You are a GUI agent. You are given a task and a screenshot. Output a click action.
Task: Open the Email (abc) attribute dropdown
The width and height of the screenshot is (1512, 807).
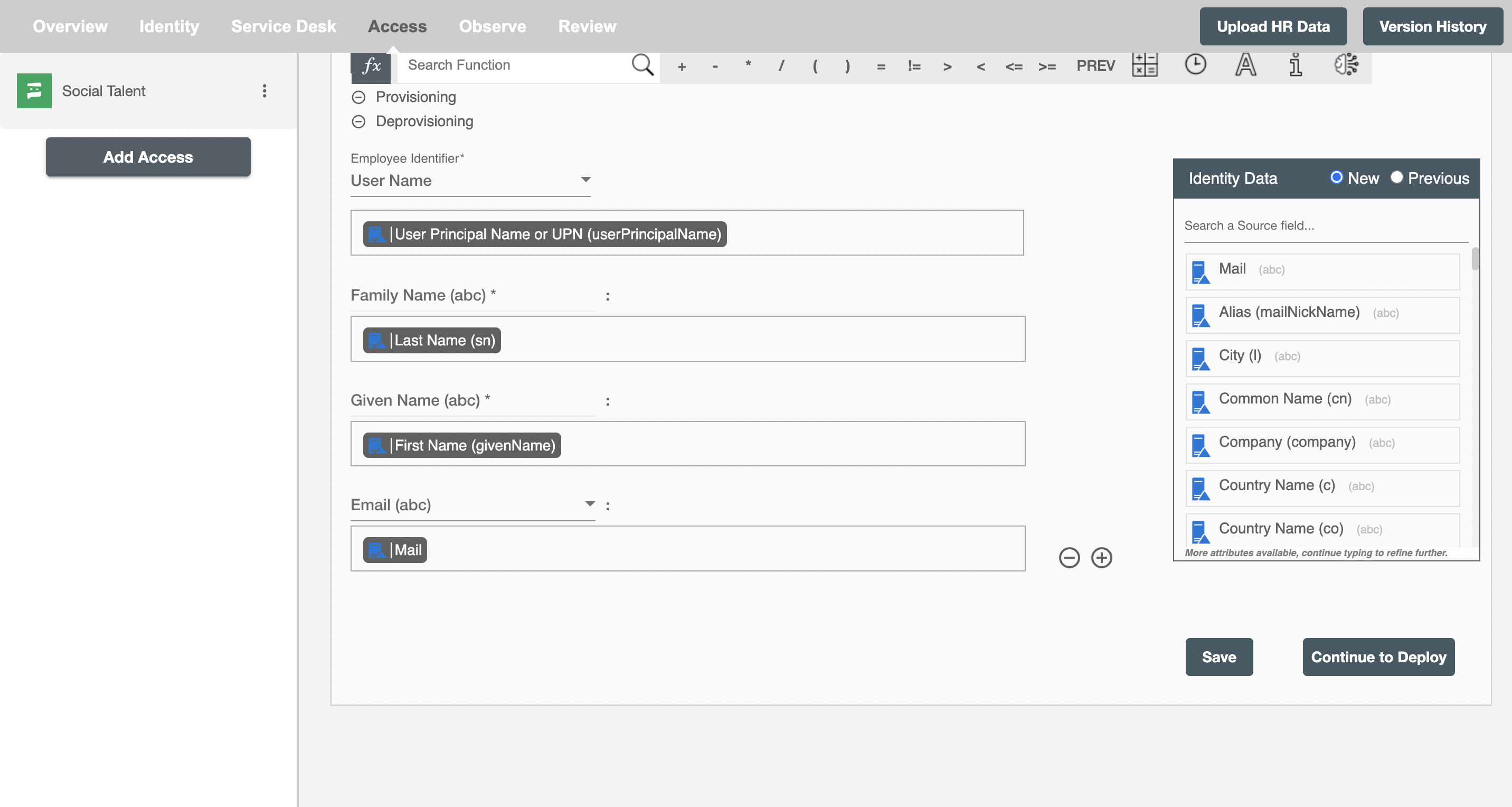click(x=472, y=505)
